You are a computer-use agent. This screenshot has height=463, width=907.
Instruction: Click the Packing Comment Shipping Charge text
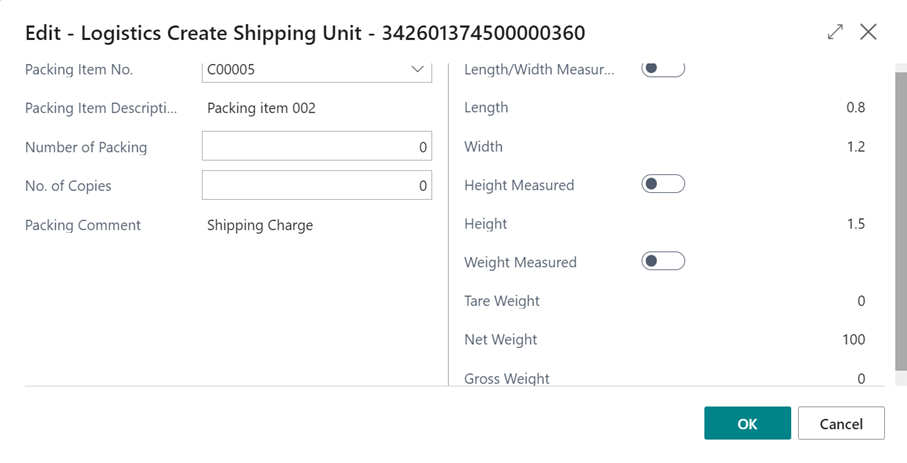point(260,226)
